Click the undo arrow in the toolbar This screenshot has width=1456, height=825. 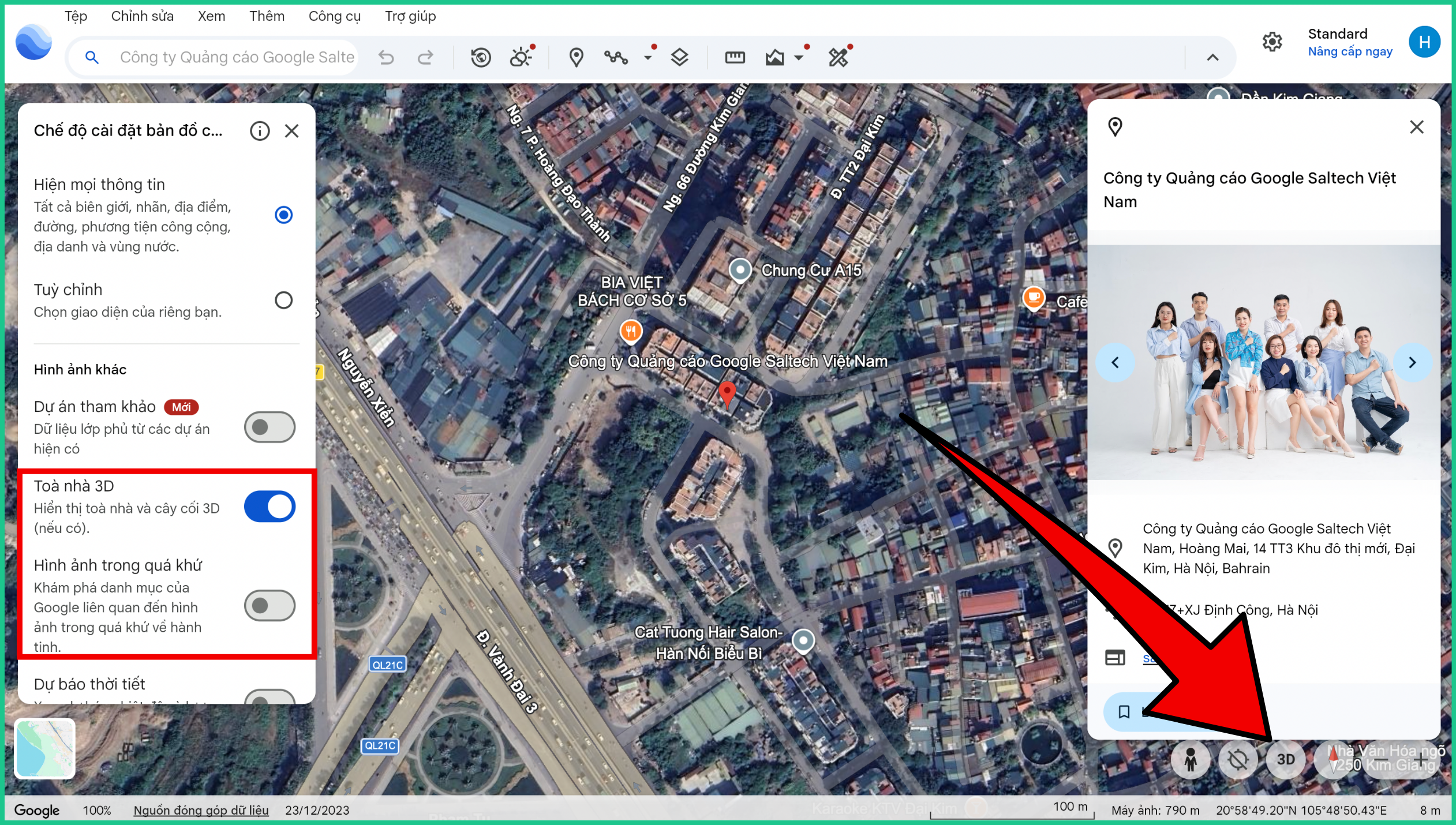tap(386, 57)
